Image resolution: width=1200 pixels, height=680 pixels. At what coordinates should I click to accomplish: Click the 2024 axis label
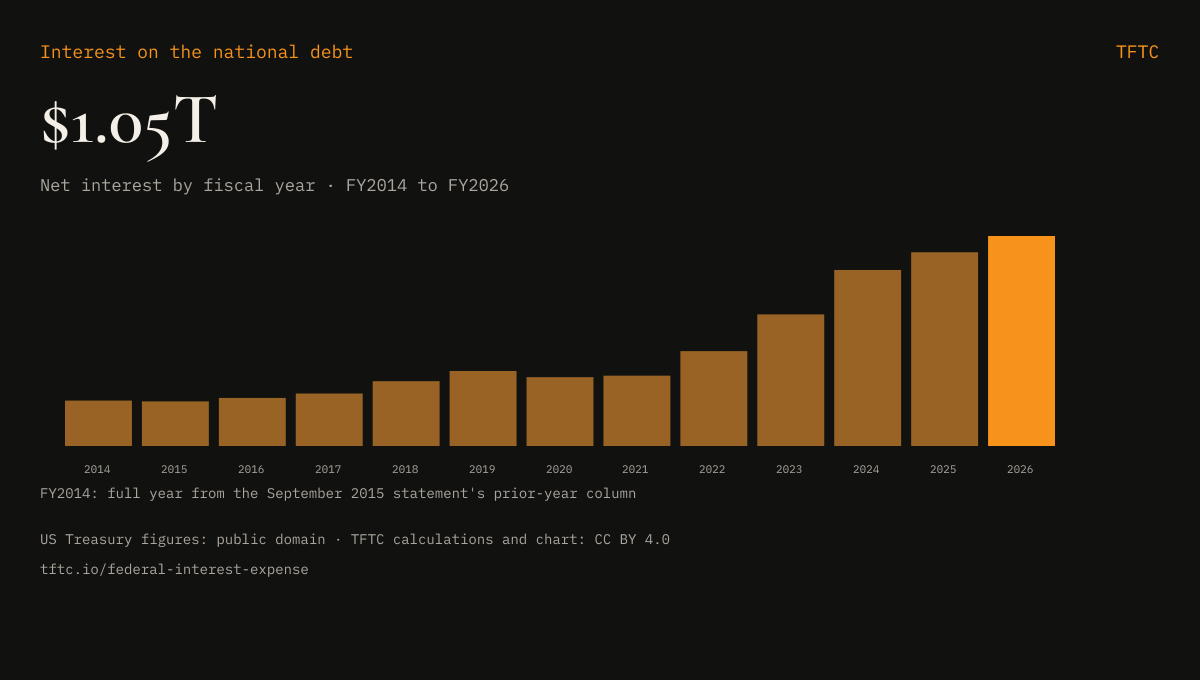(x=868, y=469)
